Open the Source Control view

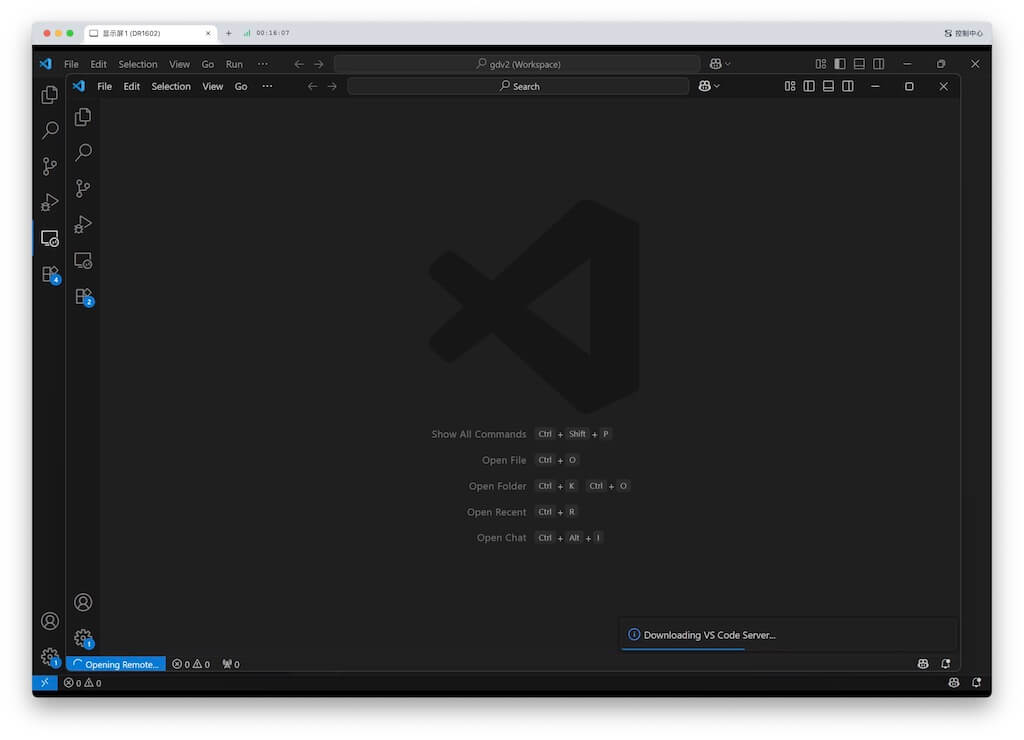[x=84, y=188]
